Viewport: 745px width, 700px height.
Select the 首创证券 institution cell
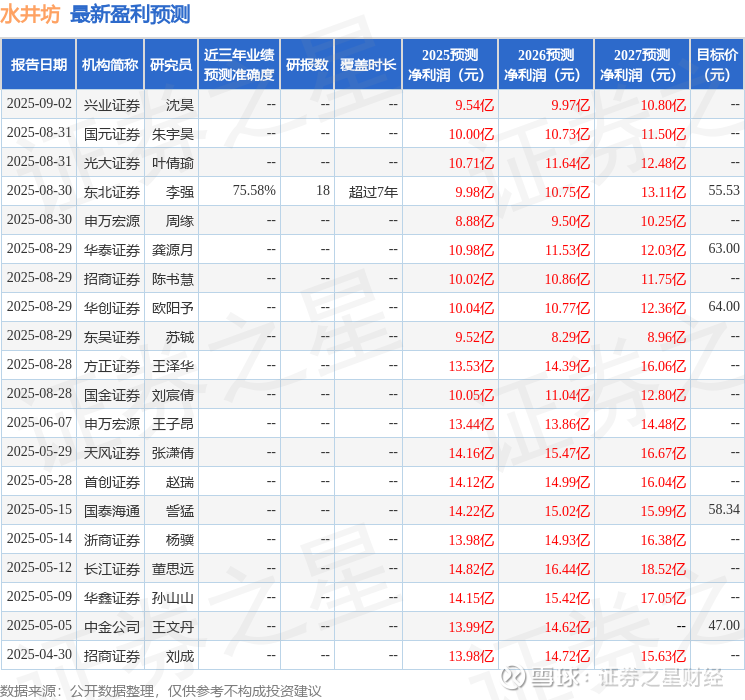[x=112, y=482]
